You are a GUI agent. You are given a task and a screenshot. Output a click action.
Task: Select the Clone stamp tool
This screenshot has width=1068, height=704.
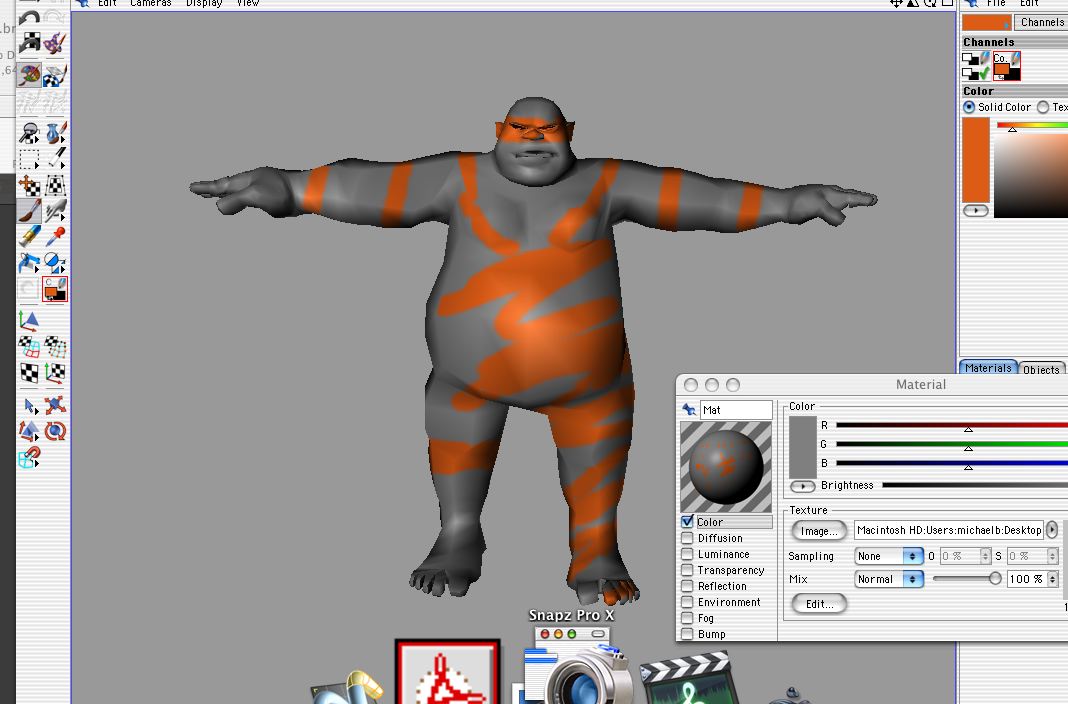29,263
